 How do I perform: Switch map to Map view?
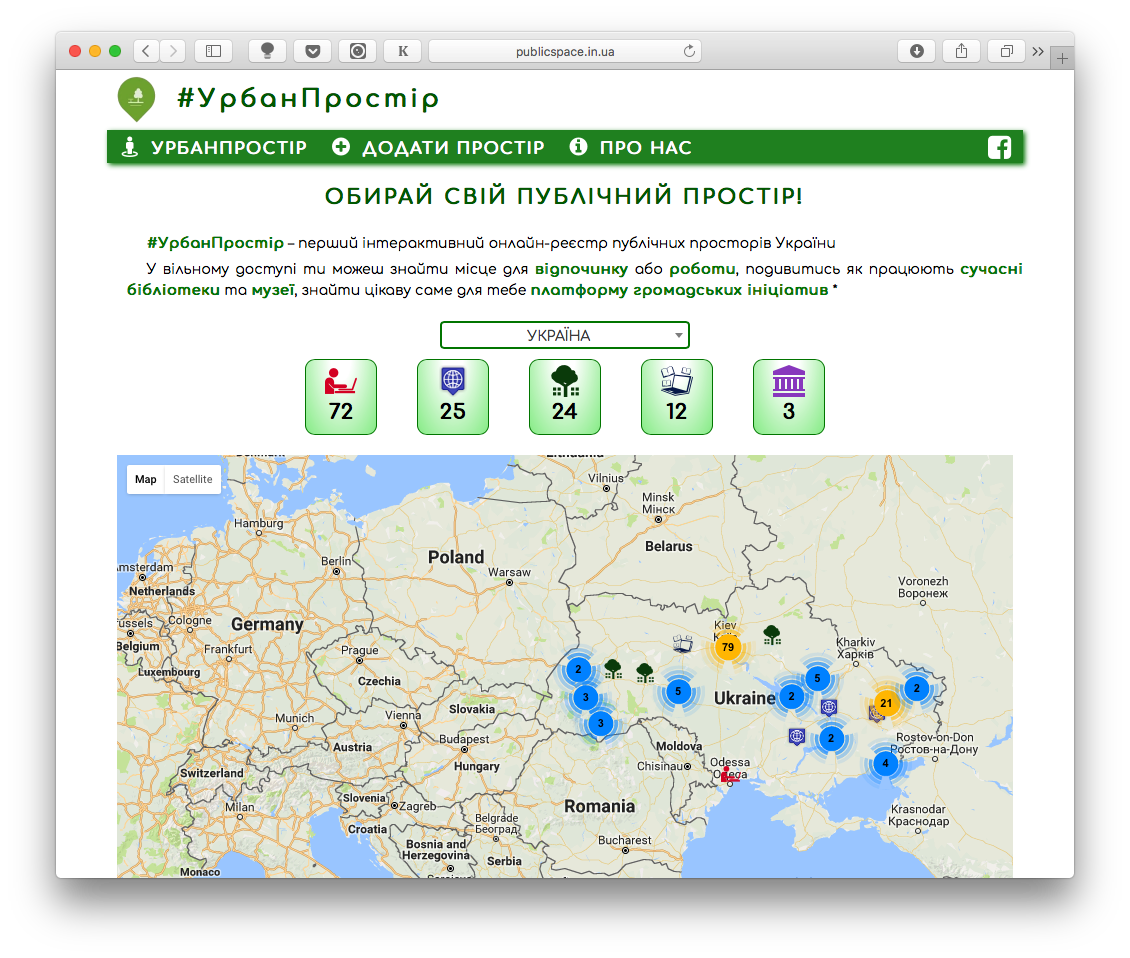click(x=146, y=479)
